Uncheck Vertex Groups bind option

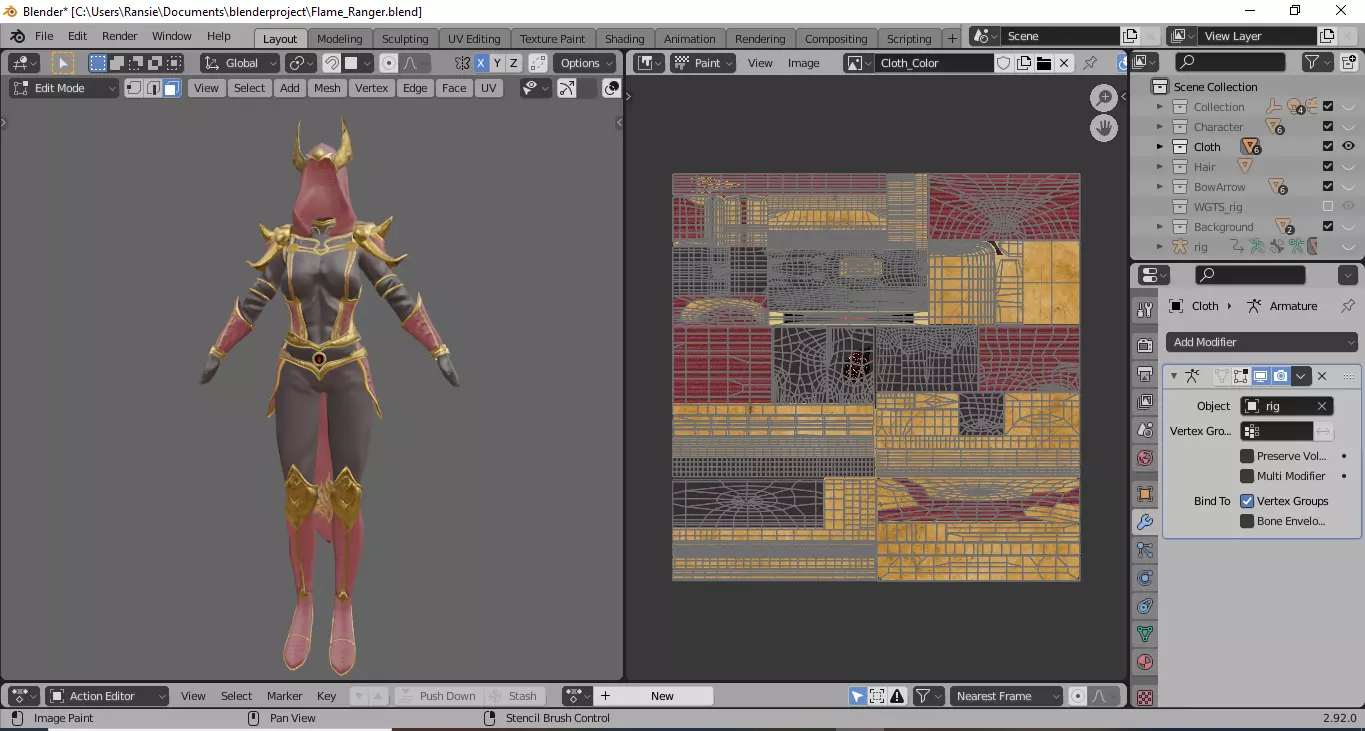coord(1247,501)
